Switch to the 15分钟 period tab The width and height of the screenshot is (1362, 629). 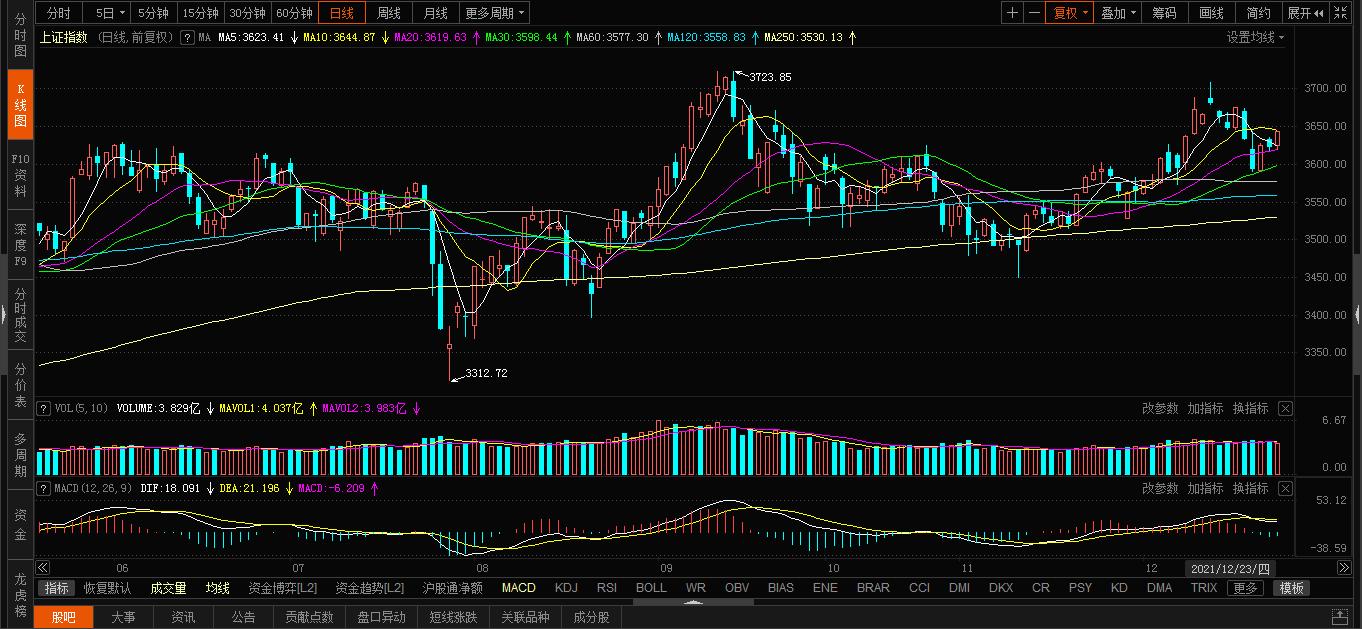pos(200,13)
